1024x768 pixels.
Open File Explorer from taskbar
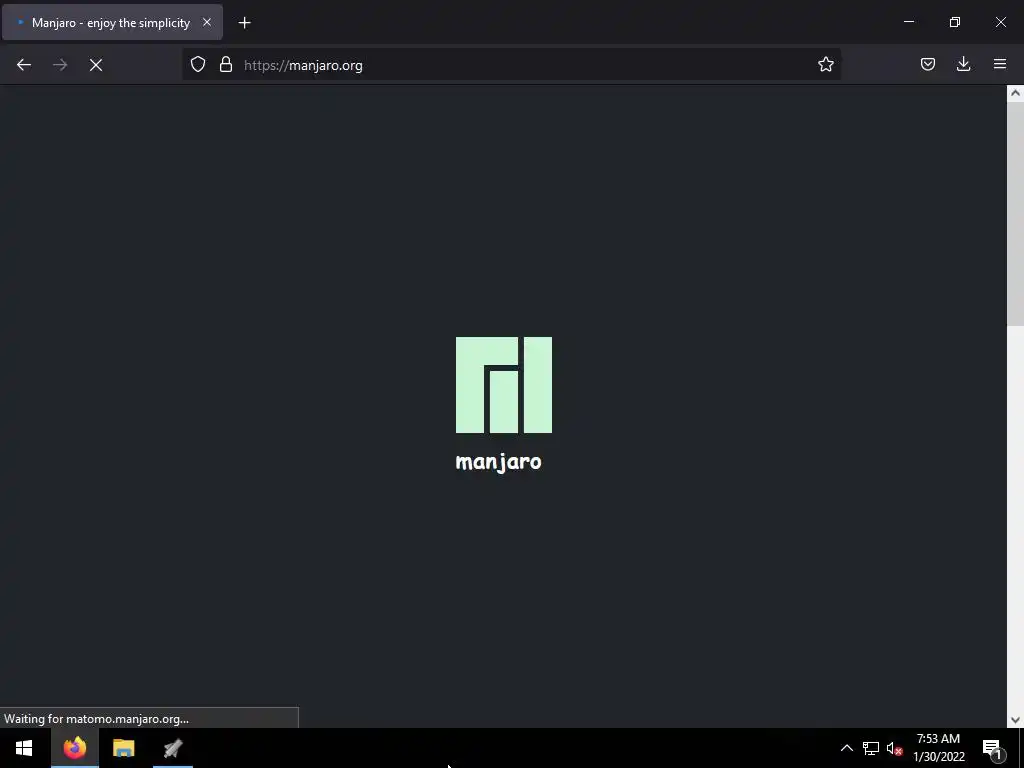[x=123, y=748]
